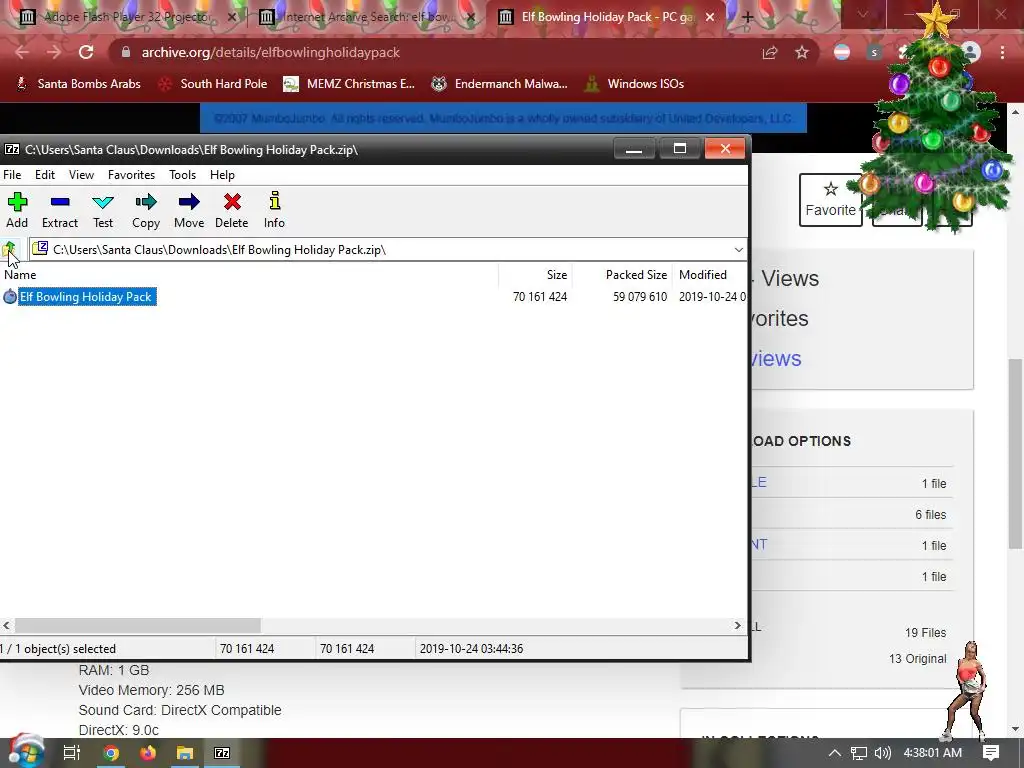Select the Elf Bowling Holiday Pack row
The height and width of the screenshot is (768, 1024).
[374, 296]
